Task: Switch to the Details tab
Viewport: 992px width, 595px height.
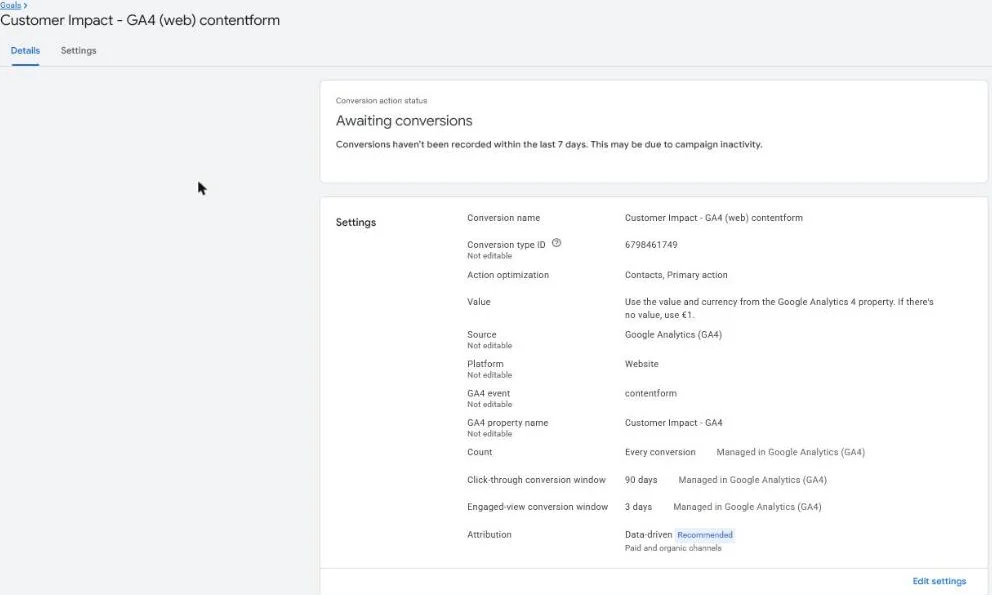Action: [25, 51]
